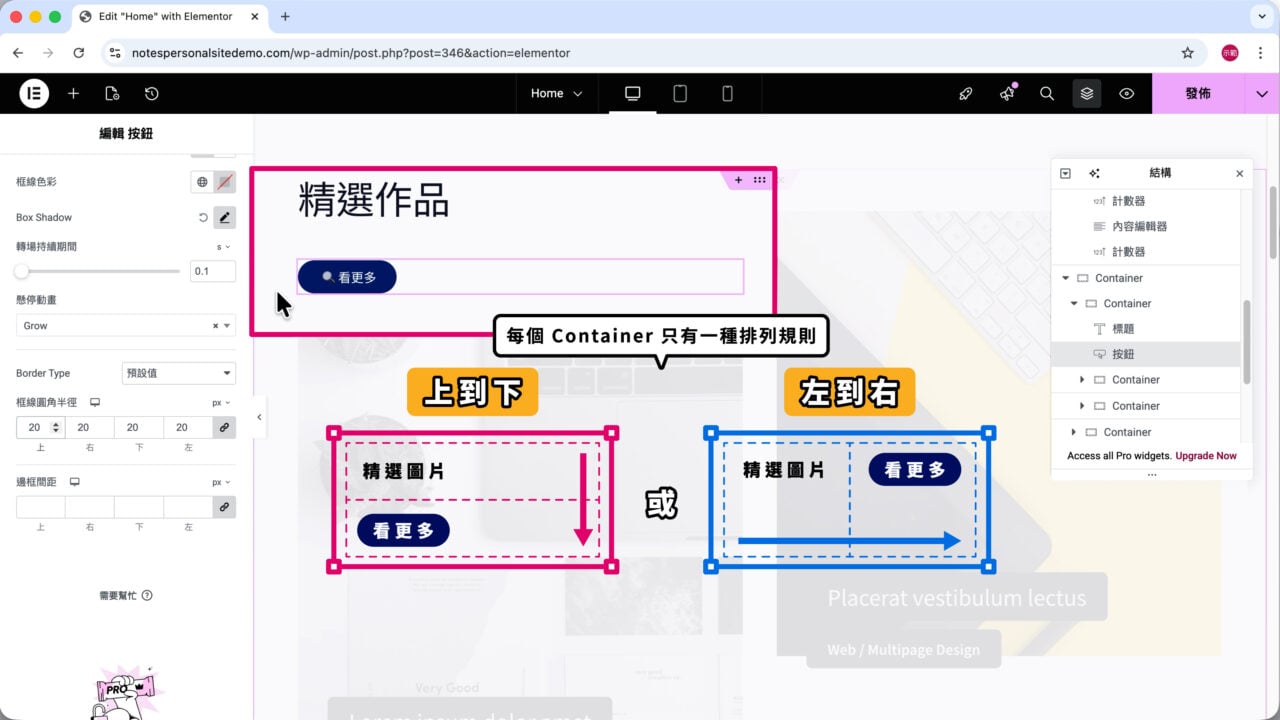
Task: Toggle linked values for 框線圓角半徑
Action: (x=224, y=427)
